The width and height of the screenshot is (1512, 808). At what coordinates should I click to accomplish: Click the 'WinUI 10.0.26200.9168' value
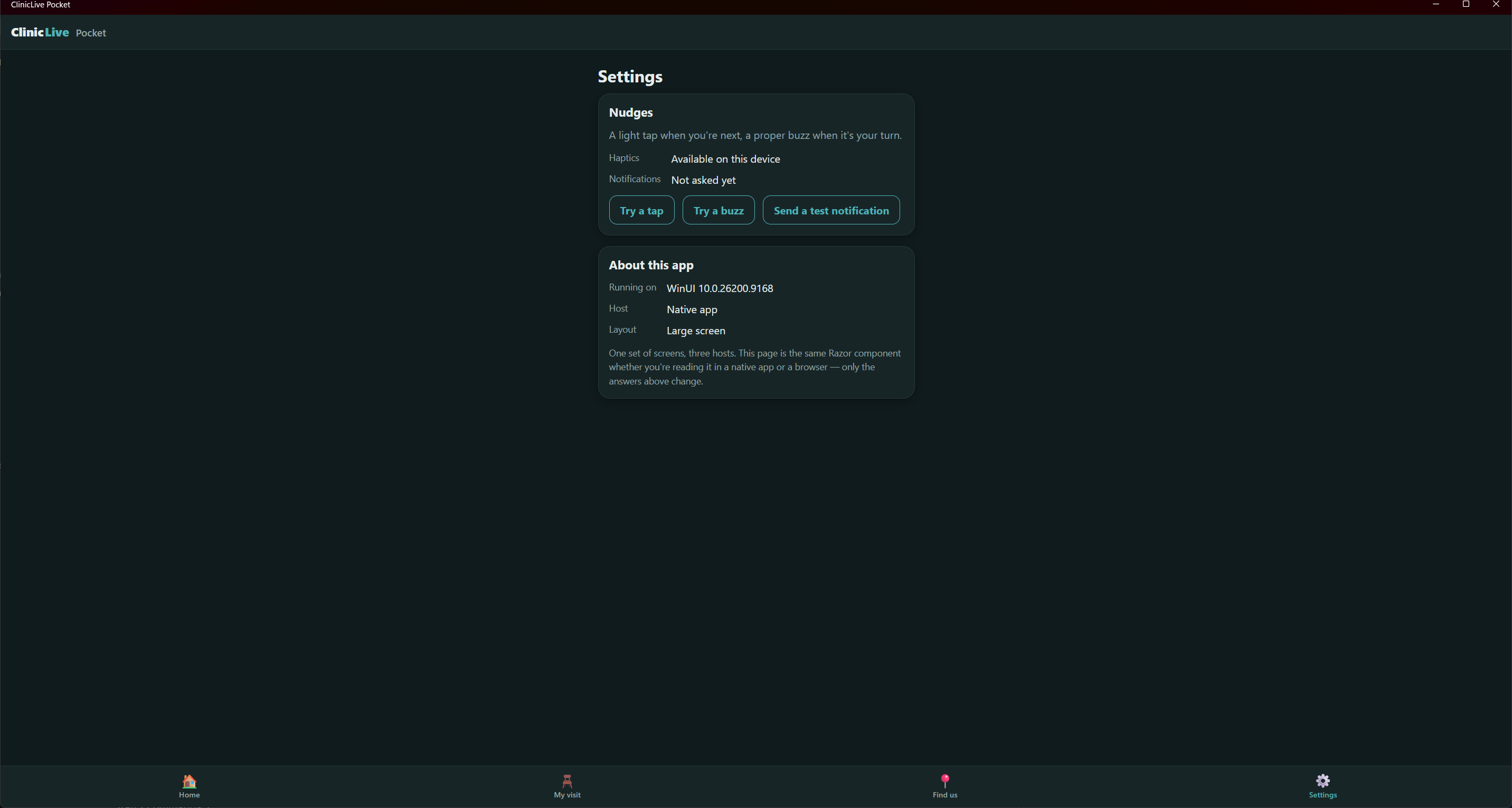[x=720, y=288]
